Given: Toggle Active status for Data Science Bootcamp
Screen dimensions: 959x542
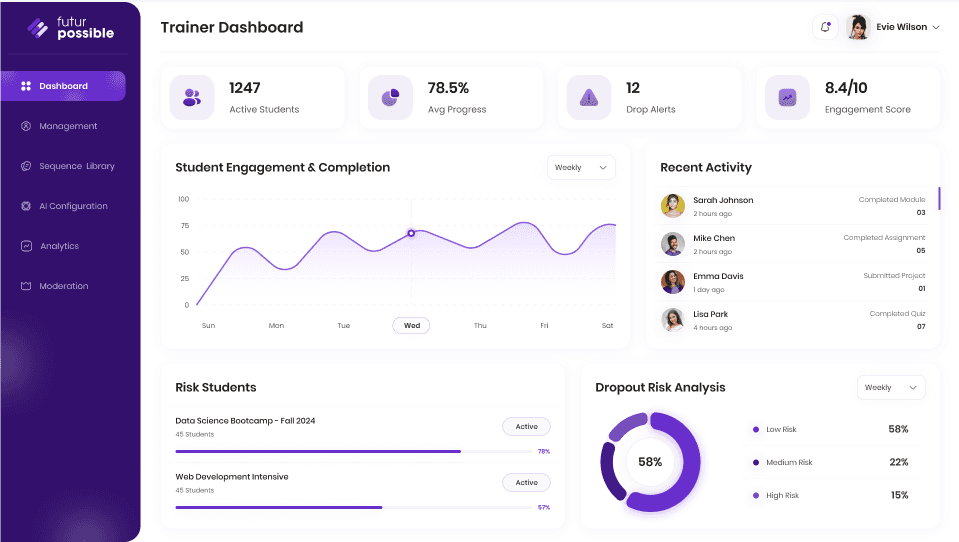Looking at the screenshot, I should tap(526, 427).
